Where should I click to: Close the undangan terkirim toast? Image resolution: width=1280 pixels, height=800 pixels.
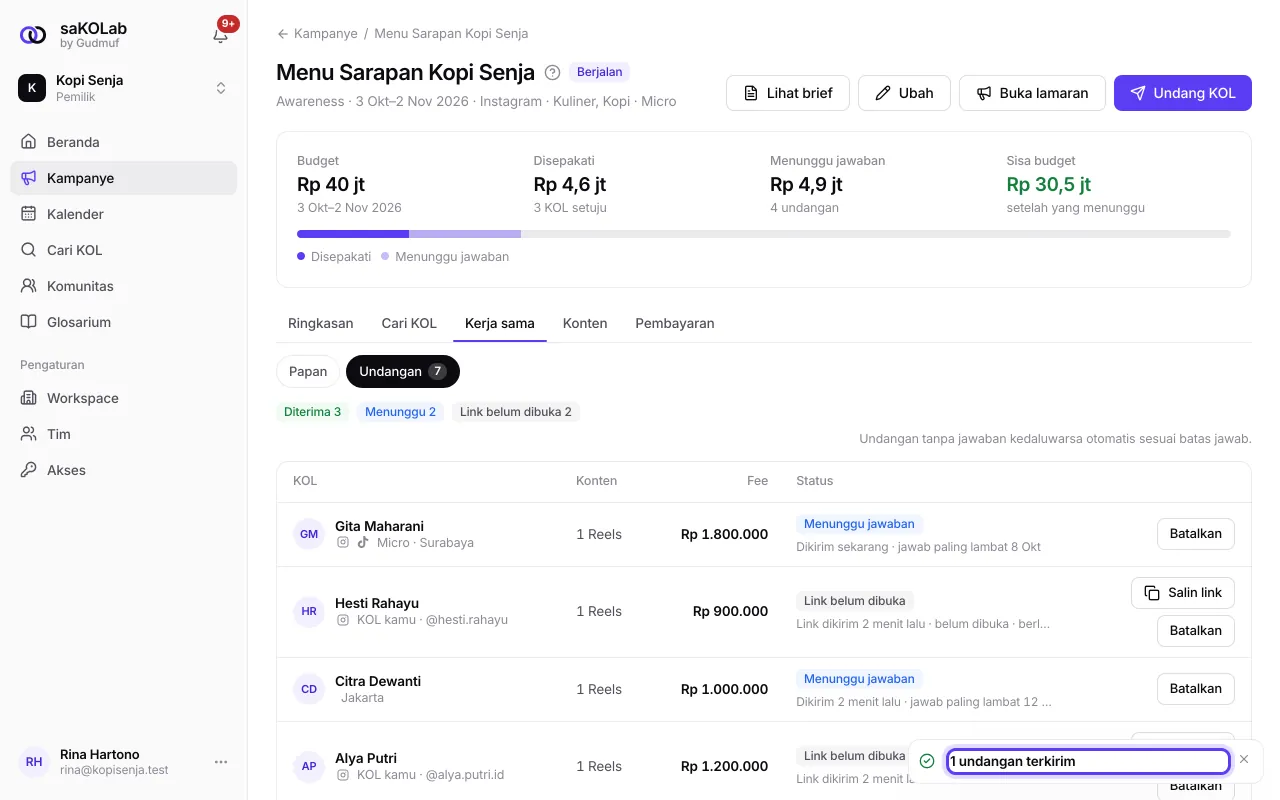[x=1244, y=760]
